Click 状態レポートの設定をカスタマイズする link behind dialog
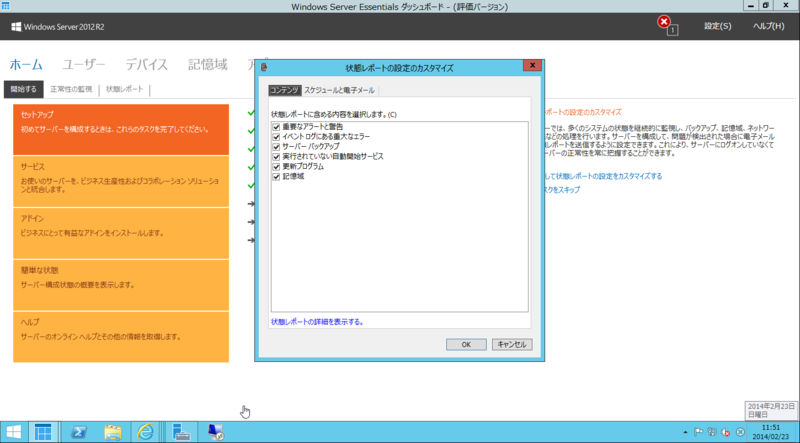This screenshot has height=443, width=800. point(604,176)
